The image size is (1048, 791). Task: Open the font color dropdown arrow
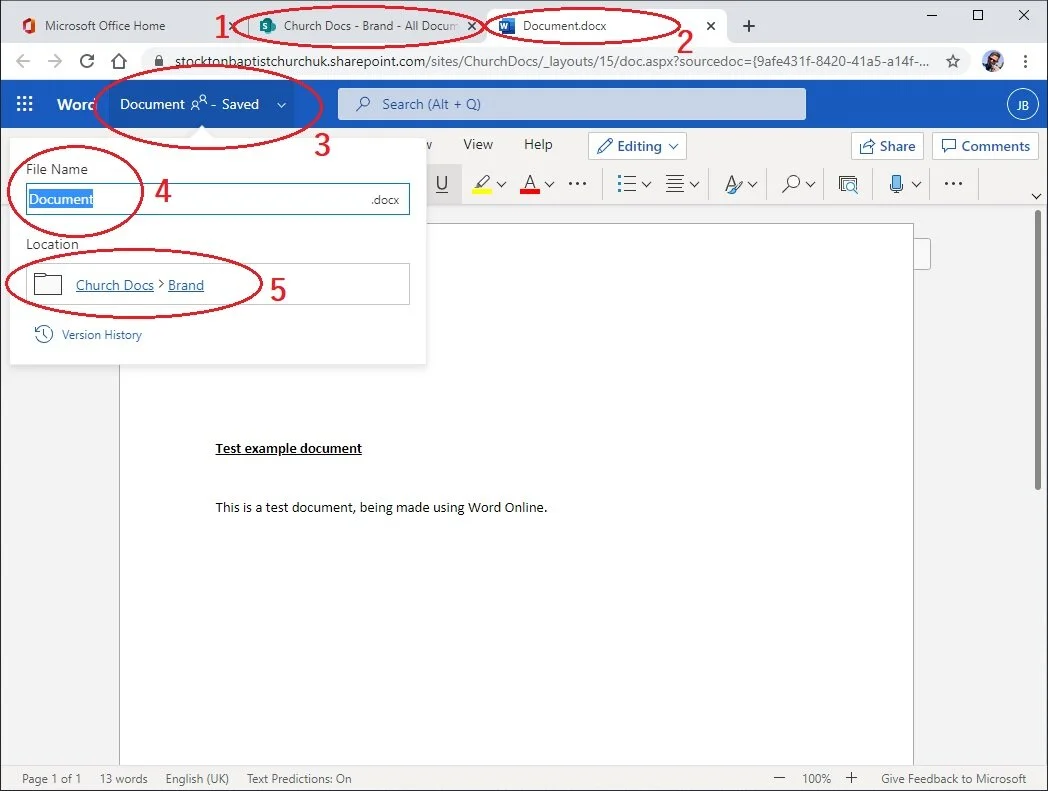coord(549,185)
